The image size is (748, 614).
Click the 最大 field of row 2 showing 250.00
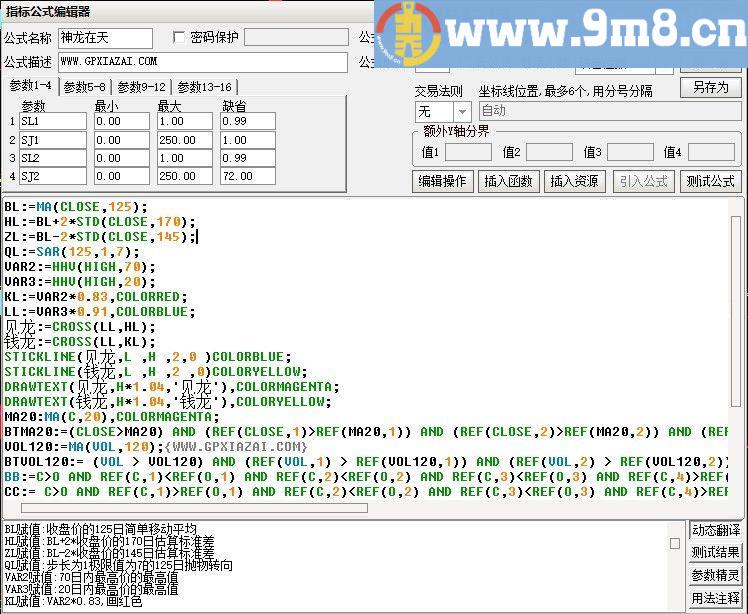click(x=185, y=140)
